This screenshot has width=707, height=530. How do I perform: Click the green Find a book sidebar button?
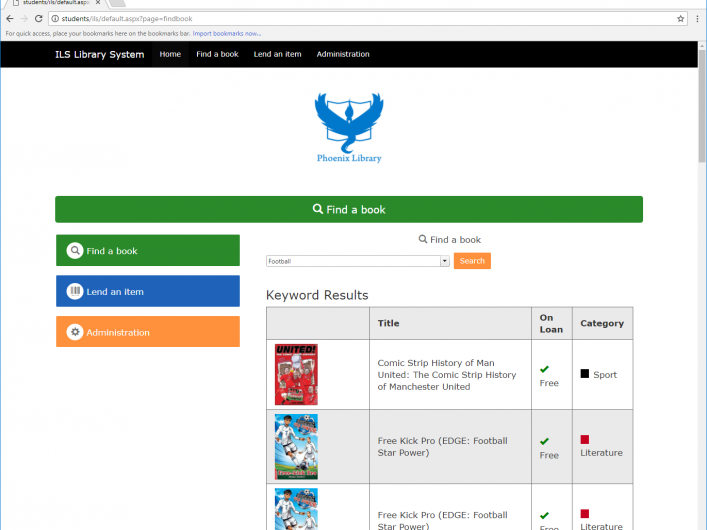tap(148, 250)
